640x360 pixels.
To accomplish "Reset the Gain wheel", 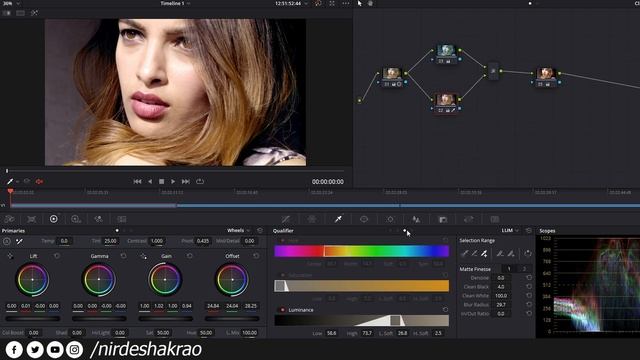I will (x=190, y=256).
